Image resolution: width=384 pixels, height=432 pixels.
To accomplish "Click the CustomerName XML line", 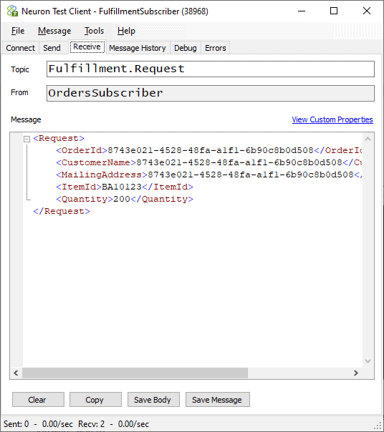I will 209,163.
